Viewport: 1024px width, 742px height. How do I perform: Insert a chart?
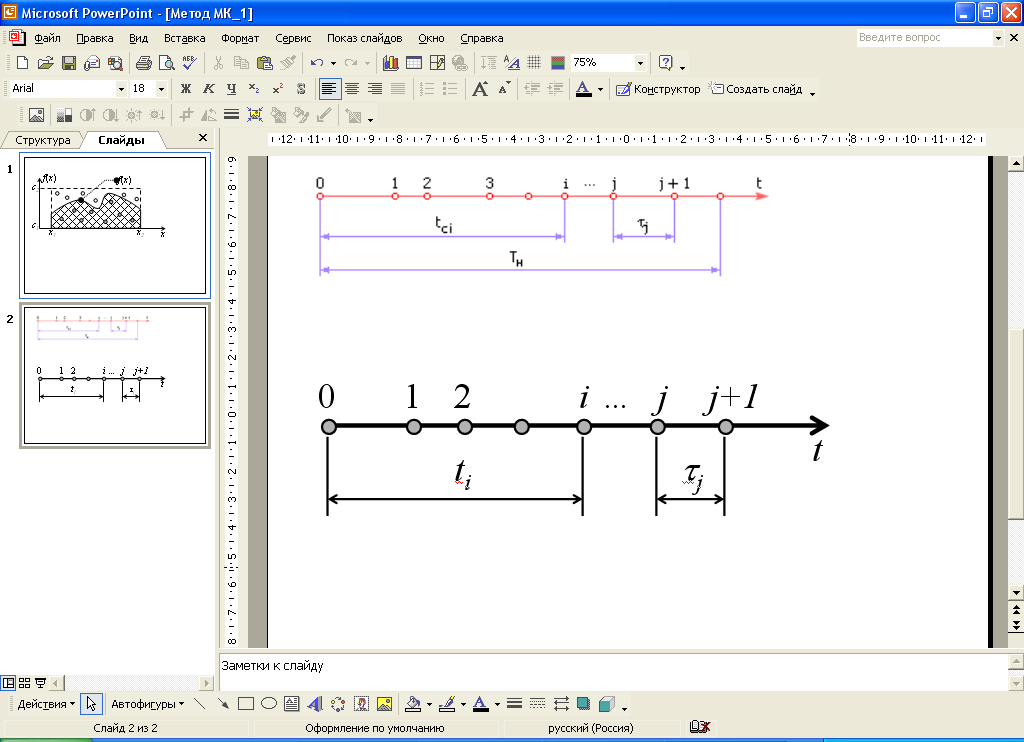tap(391, 63)
